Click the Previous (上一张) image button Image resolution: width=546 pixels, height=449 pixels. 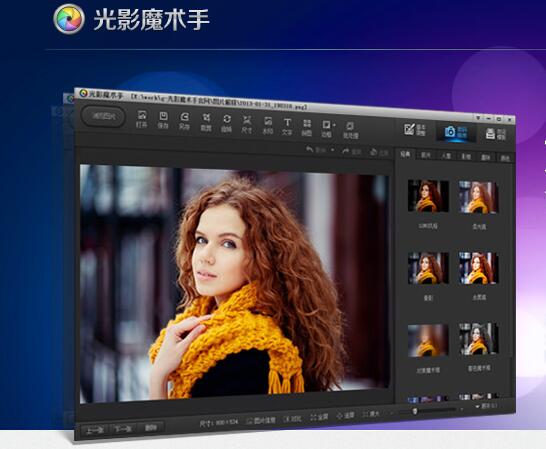coord(95,429)
